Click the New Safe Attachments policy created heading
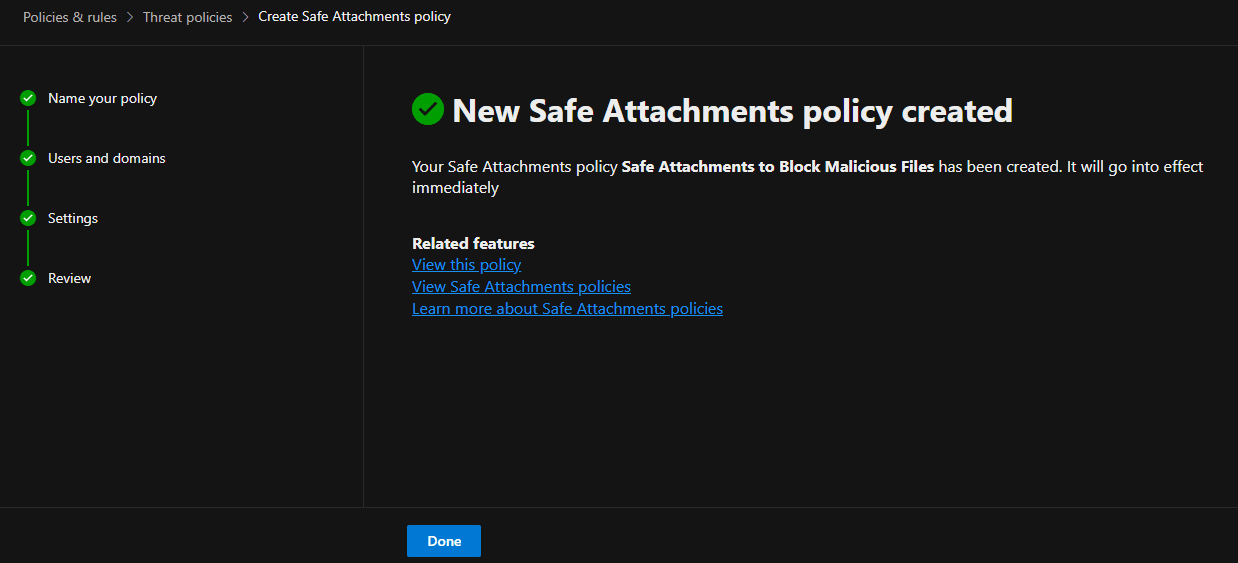 point(732,110)
